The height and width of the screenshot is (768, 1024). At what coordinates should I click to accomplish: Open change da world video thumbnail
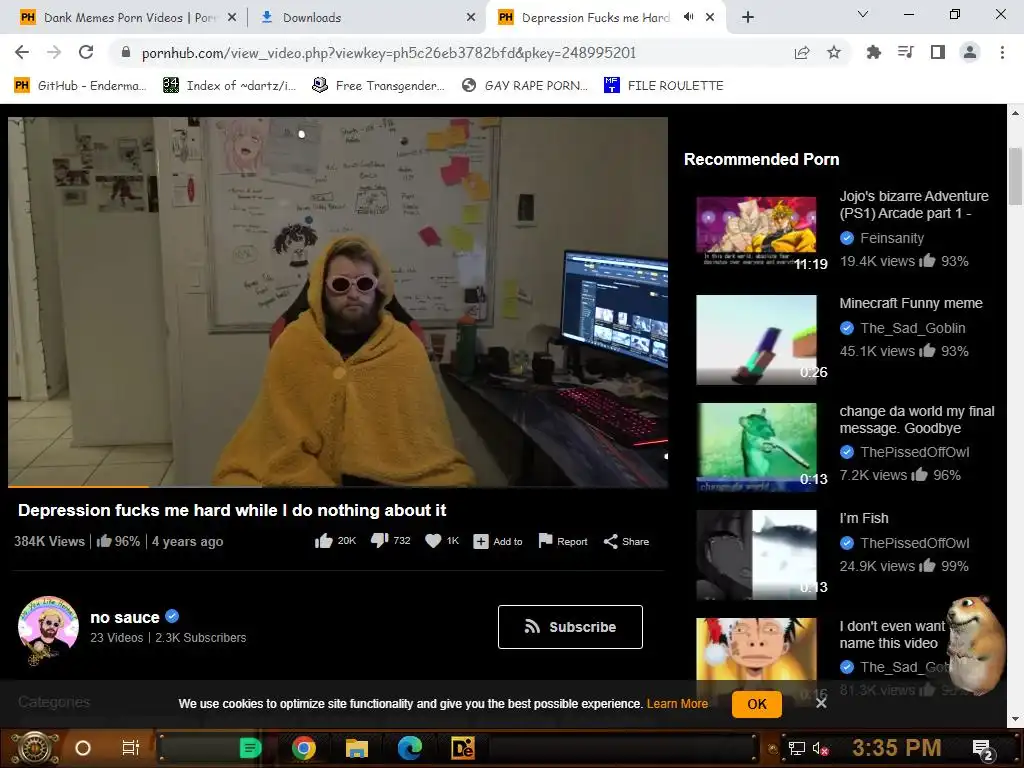click(756, 447)
